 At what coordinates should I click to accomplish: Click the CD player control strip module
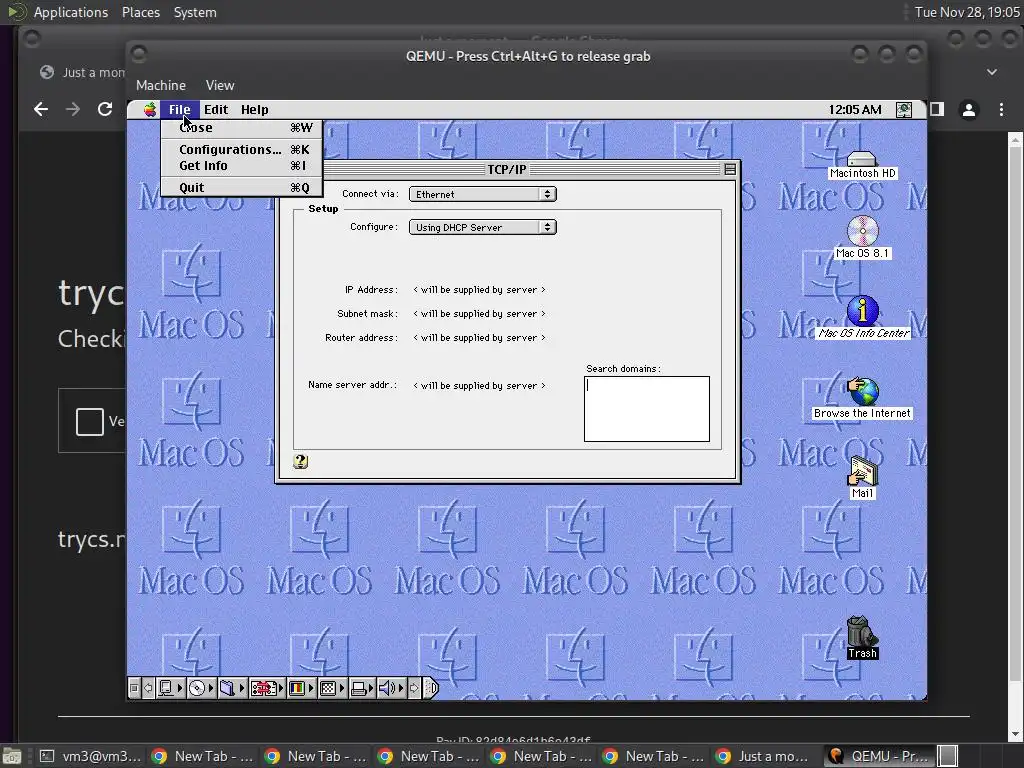coord(201,688)
